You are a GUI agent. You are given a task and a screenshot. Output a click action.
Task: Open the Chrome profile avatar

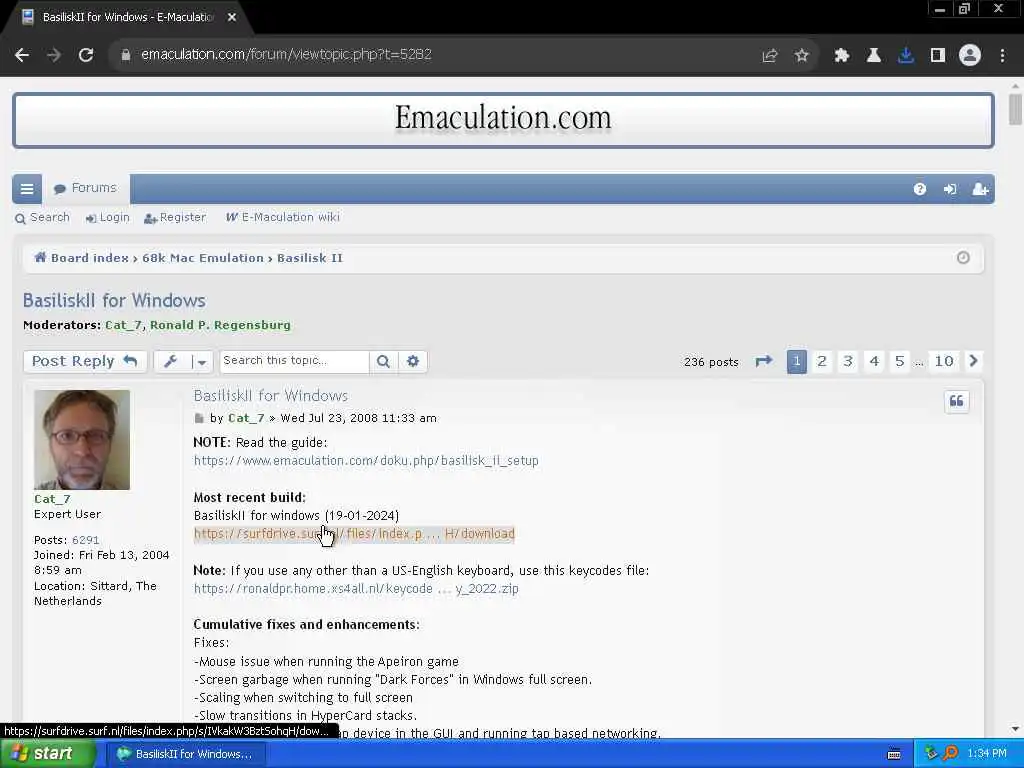tap(970, 56)
